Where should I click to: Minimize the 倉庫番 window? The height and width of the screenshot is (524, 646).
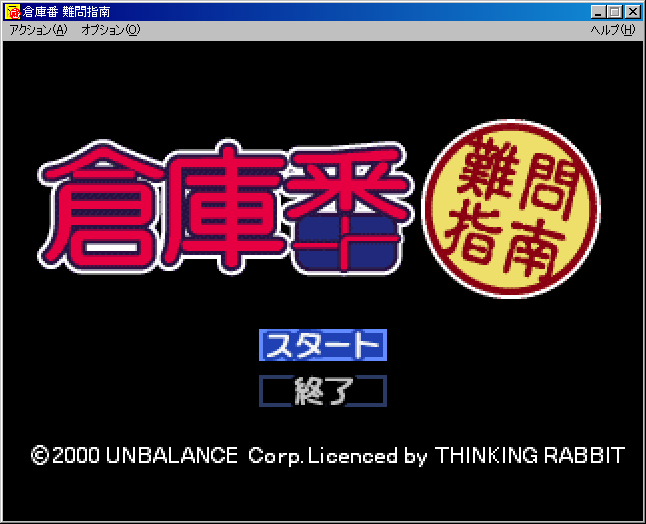point(598,12)
